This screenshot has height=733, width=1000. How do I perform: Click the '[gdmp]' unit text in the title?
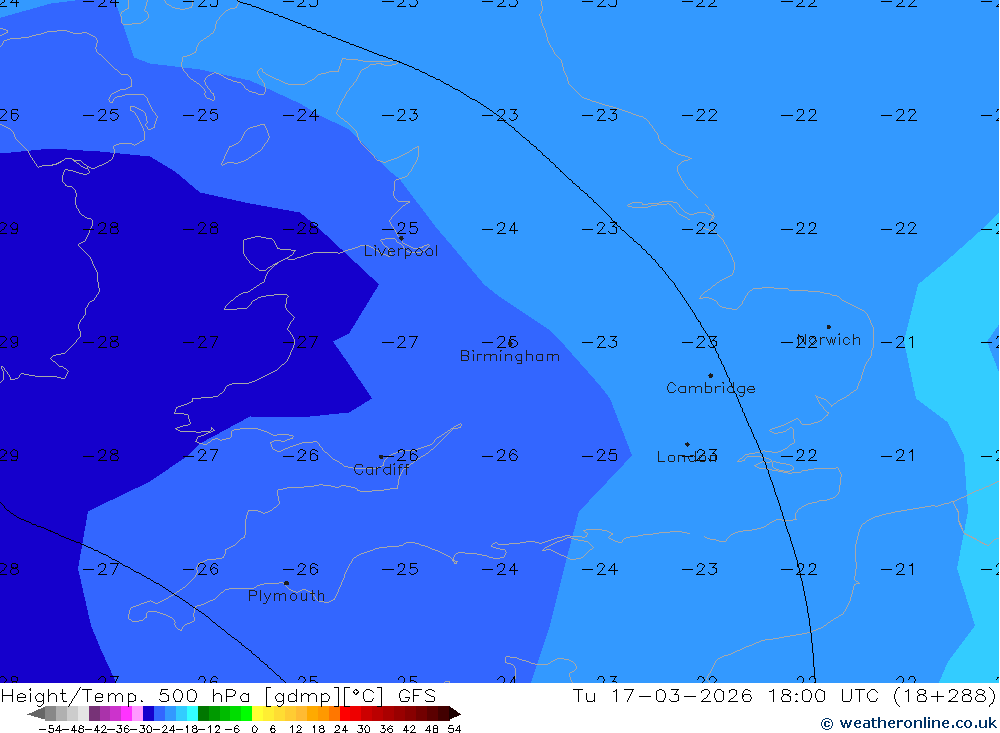pyautogui.click(x=302, y=696)
